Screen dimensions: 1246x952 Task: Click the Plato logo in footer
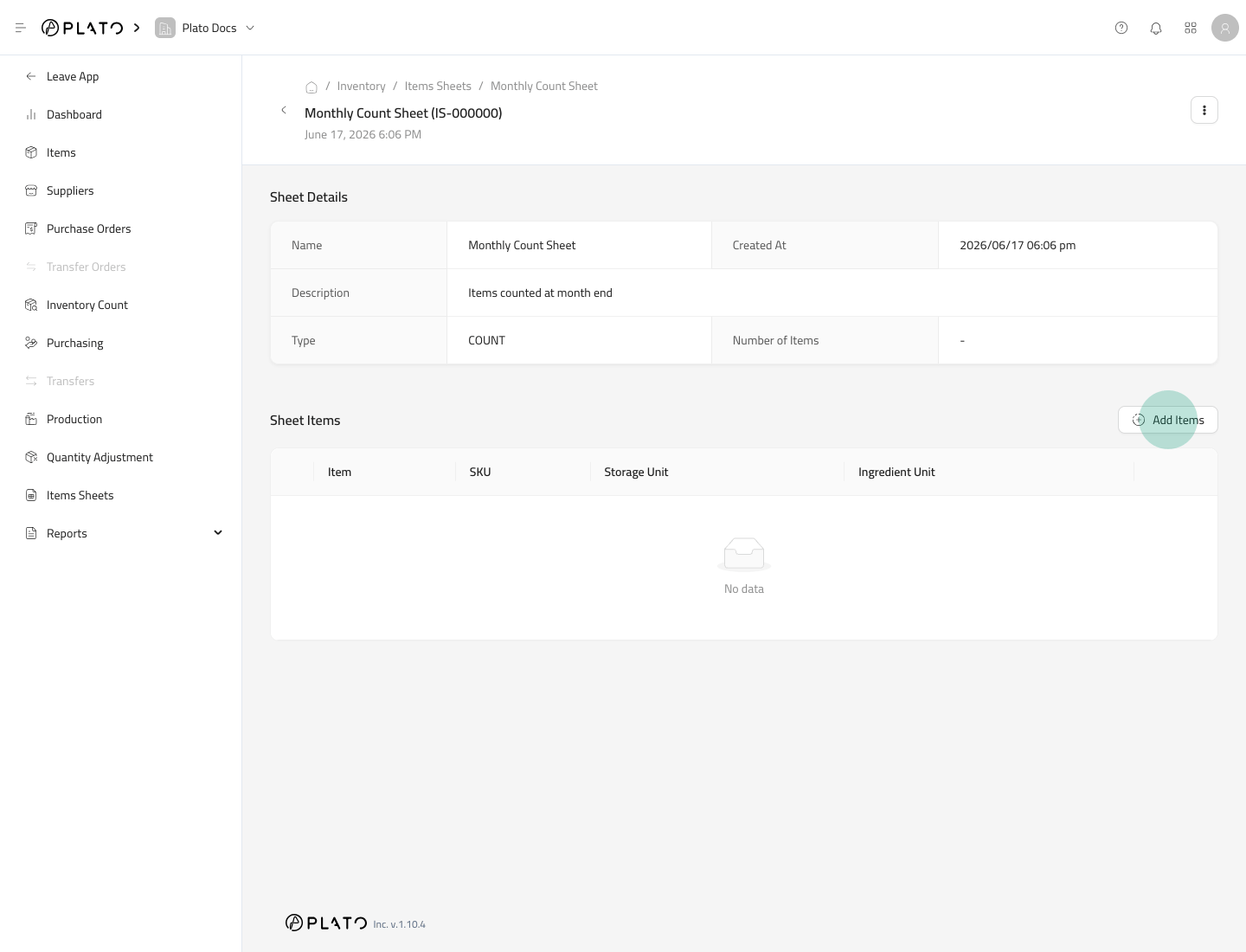(326, 923)
